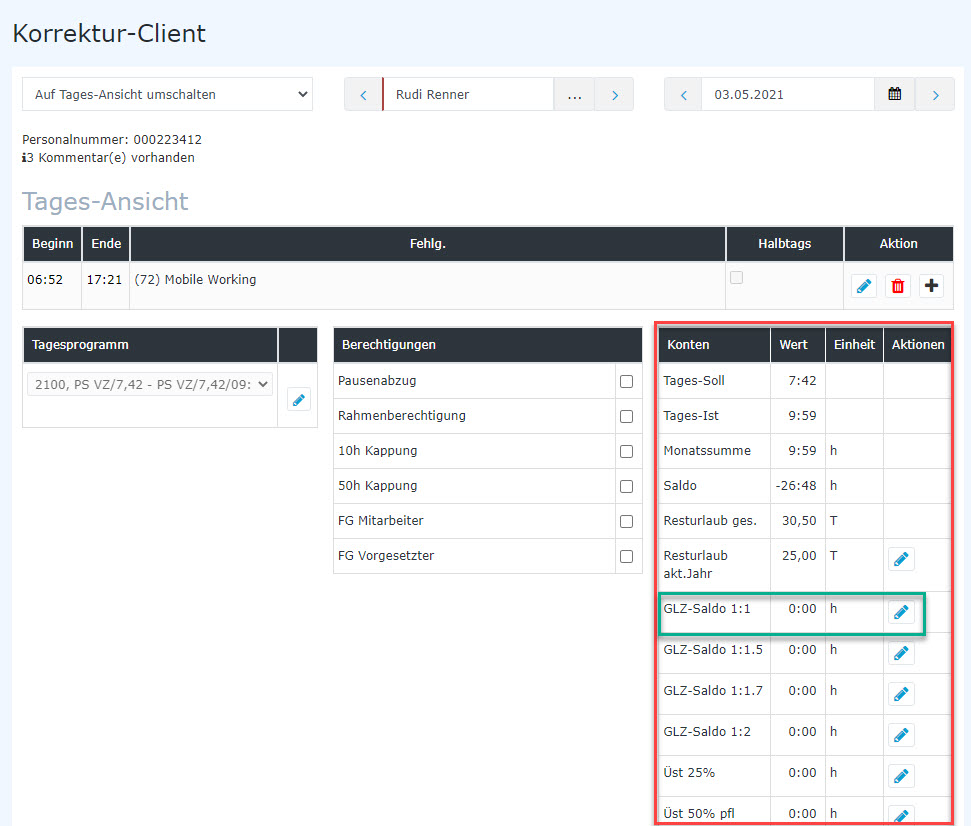This screenshot has width=971, height=826.
Task: Go to next date arrow
Action: click(x=935, y=95)
